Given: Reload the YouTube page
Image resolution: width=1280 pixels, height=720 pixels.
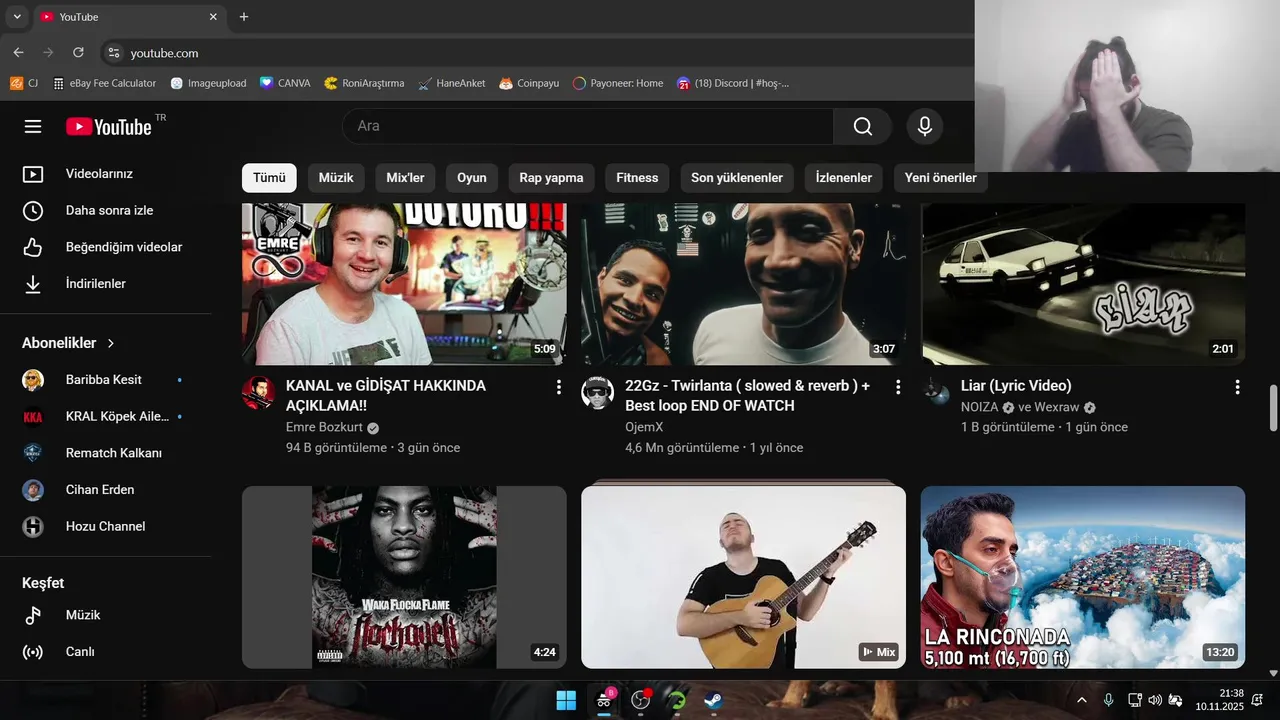Looking at the screenshot, I should [x=78, y=52].
